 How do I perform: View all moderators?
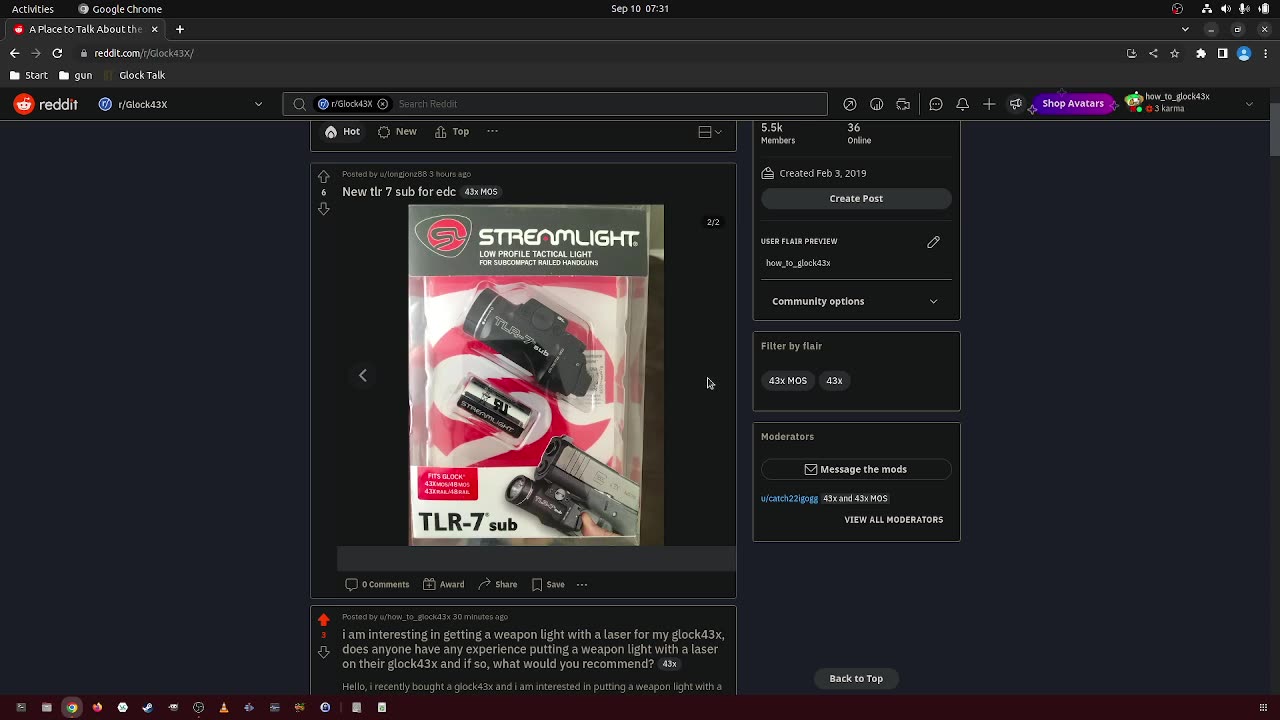pyautogui.click(x=893, y=520)
